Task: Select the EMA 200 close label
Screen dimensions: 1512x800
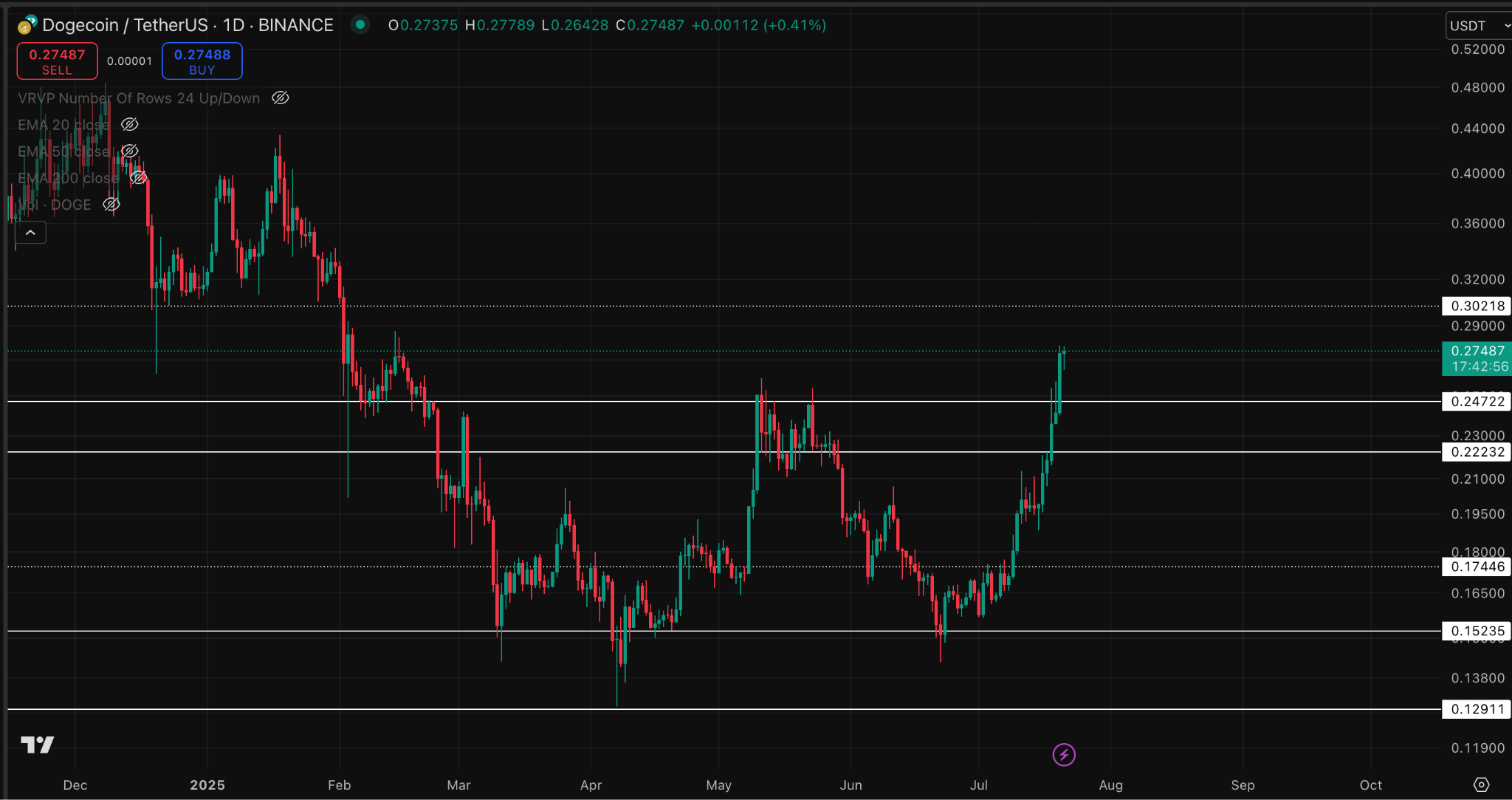Action: (x=68, y=178)
